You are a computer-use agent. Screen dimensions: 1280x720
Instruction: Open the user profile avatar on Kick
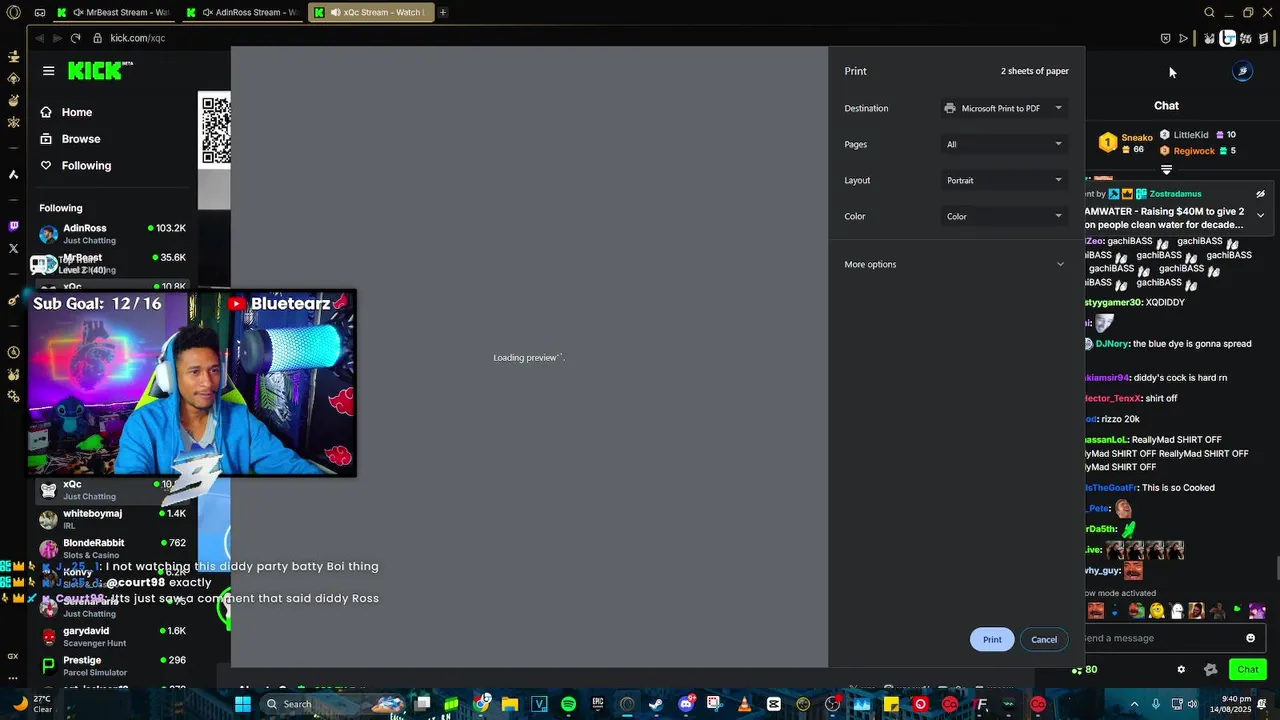coord(1242,71)
